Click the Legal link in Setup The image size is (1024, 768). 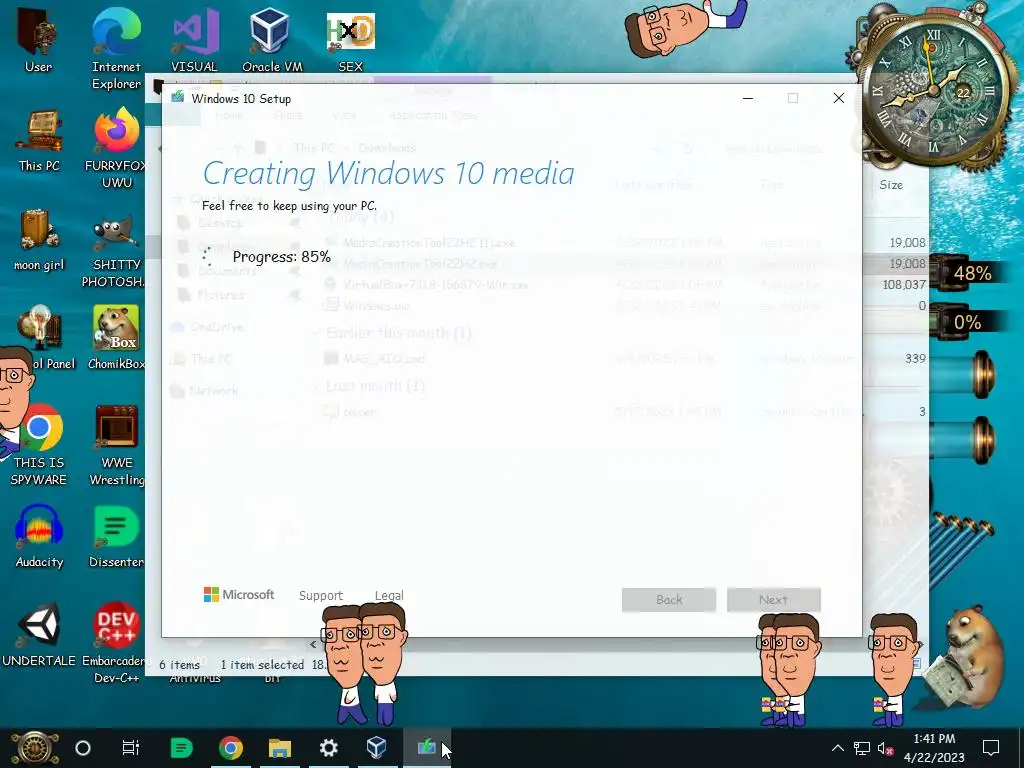coord(389,596)
